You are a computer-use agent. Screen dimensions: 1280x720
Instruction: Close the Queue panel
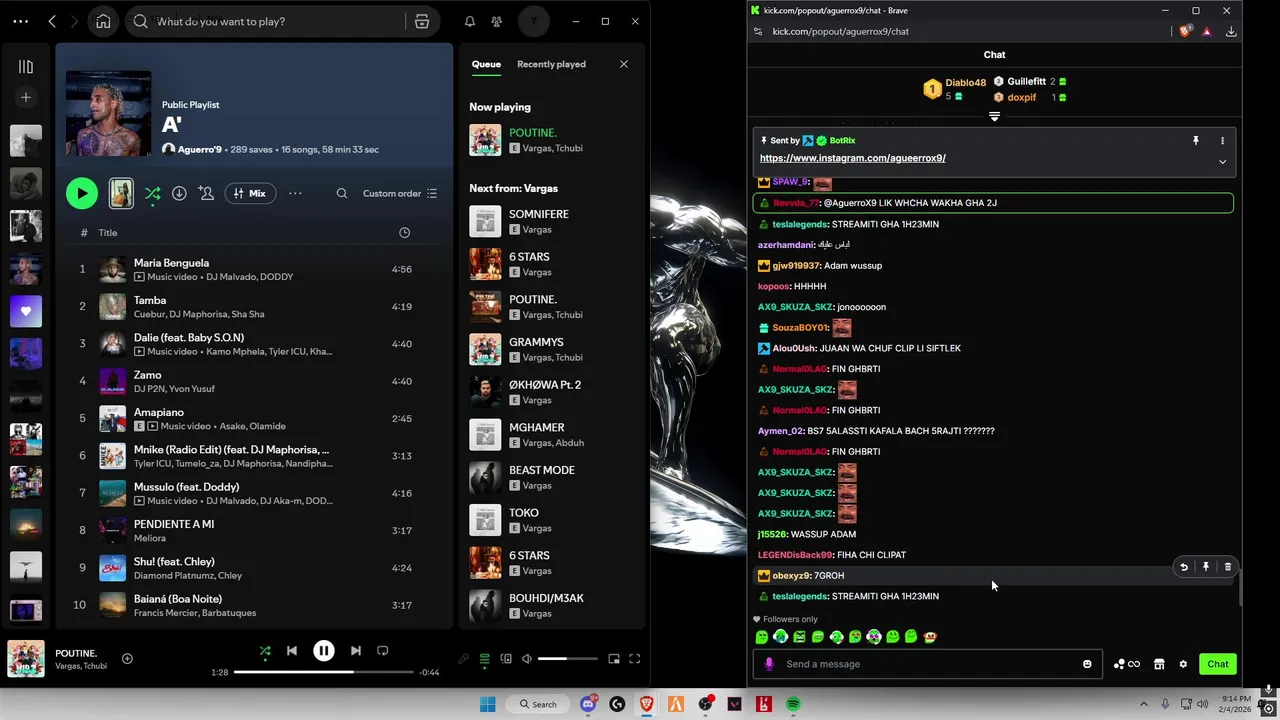pos(624,64)
